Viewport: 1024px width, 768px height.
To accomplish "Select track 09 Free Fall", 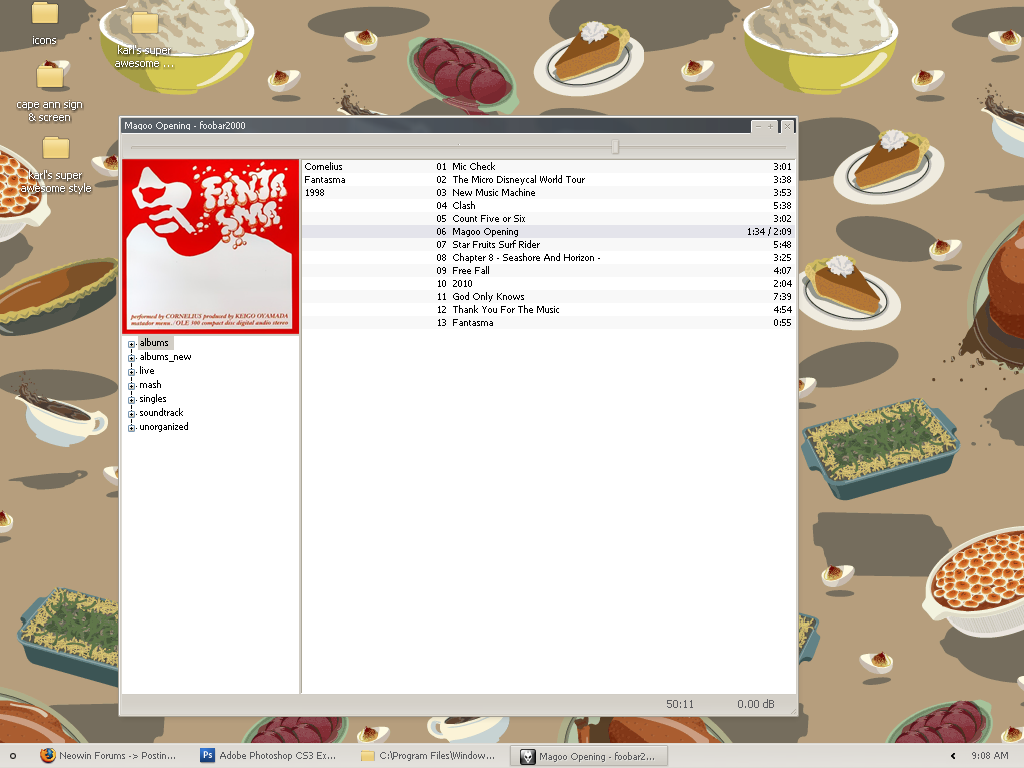I will pyautogui.click(x=547, y=271).
